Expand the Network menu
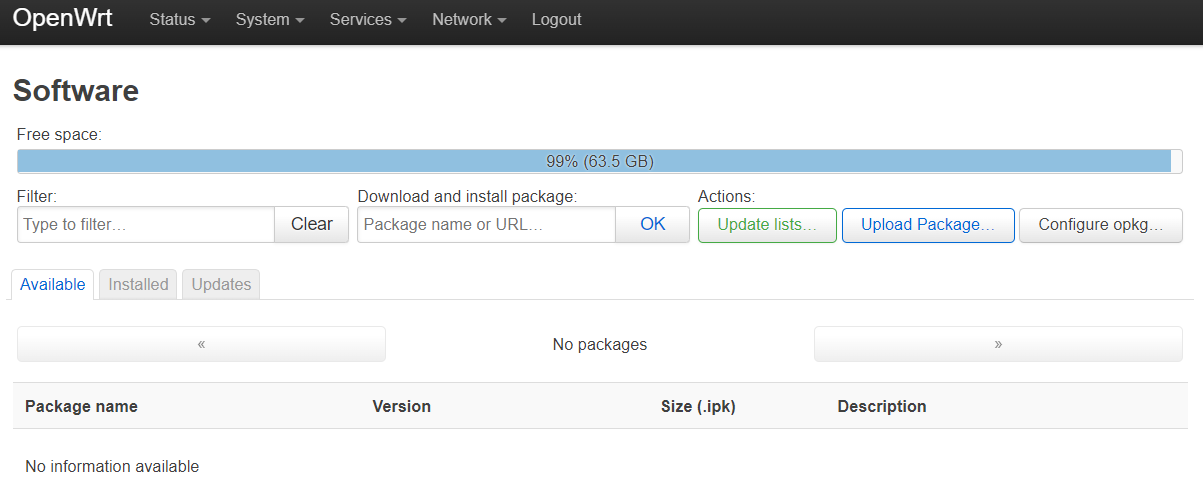 (x=469, y=20)
